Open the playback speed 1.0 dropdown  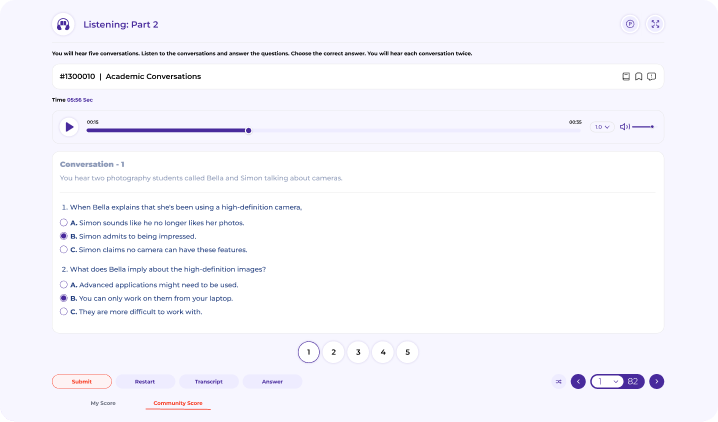(x=602, y=127)
